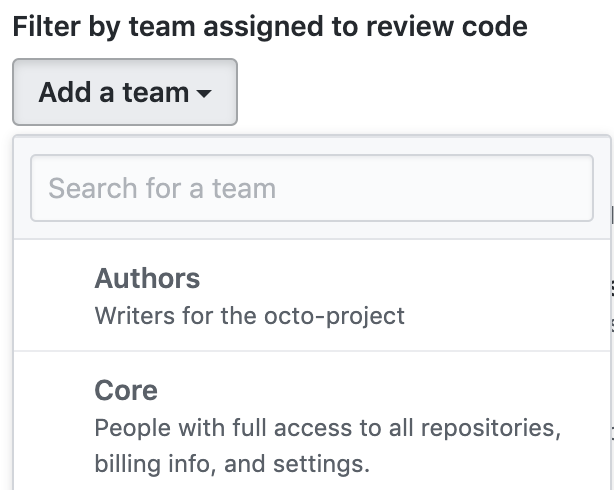Image resolution: width=614 pixels, height=490 pixels.
Task: Toggle the team selector dropdown arrow
Action: tap(204, 93)
